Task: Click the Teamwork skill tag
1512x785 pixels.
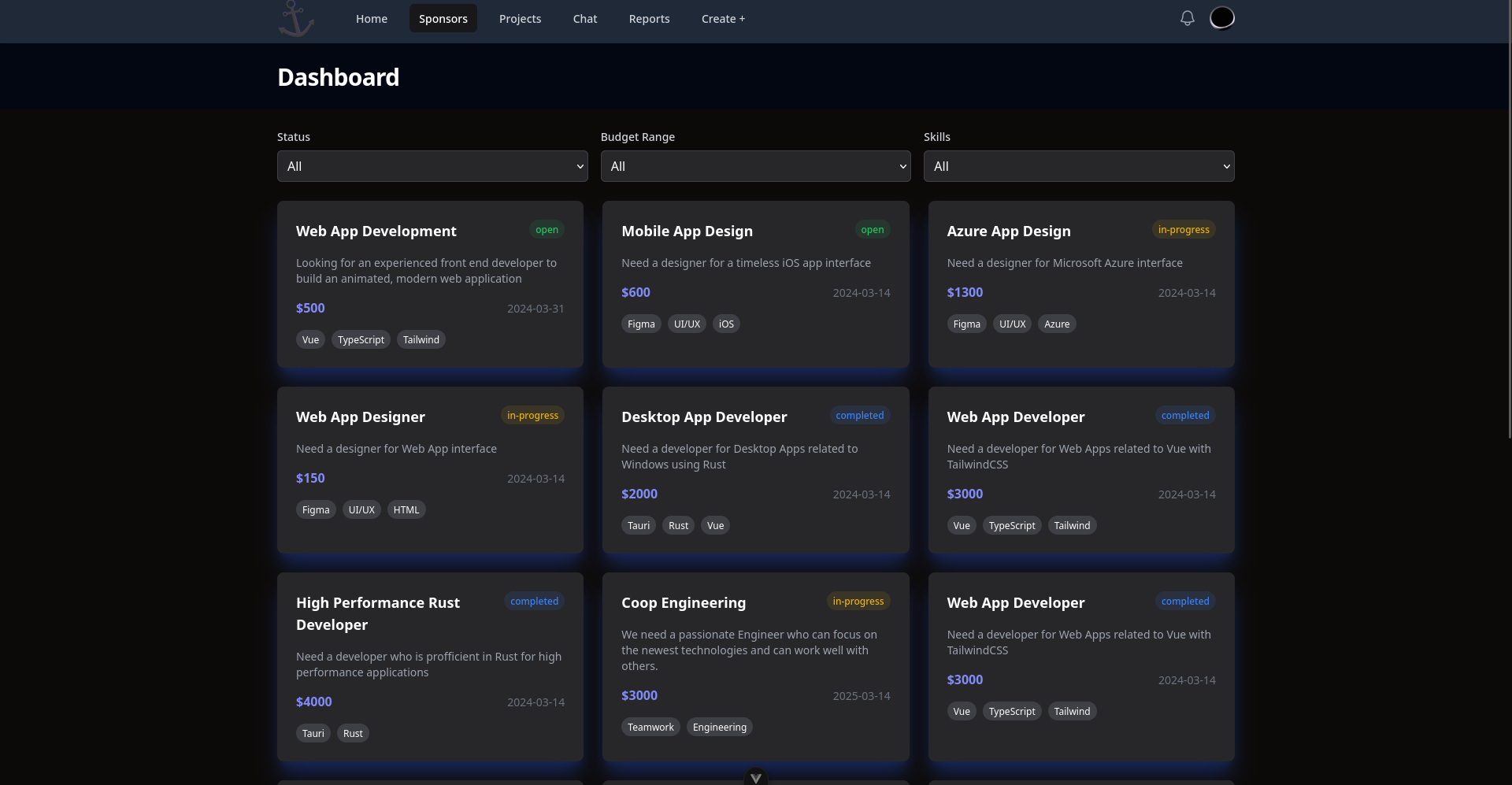Action: 650,728
